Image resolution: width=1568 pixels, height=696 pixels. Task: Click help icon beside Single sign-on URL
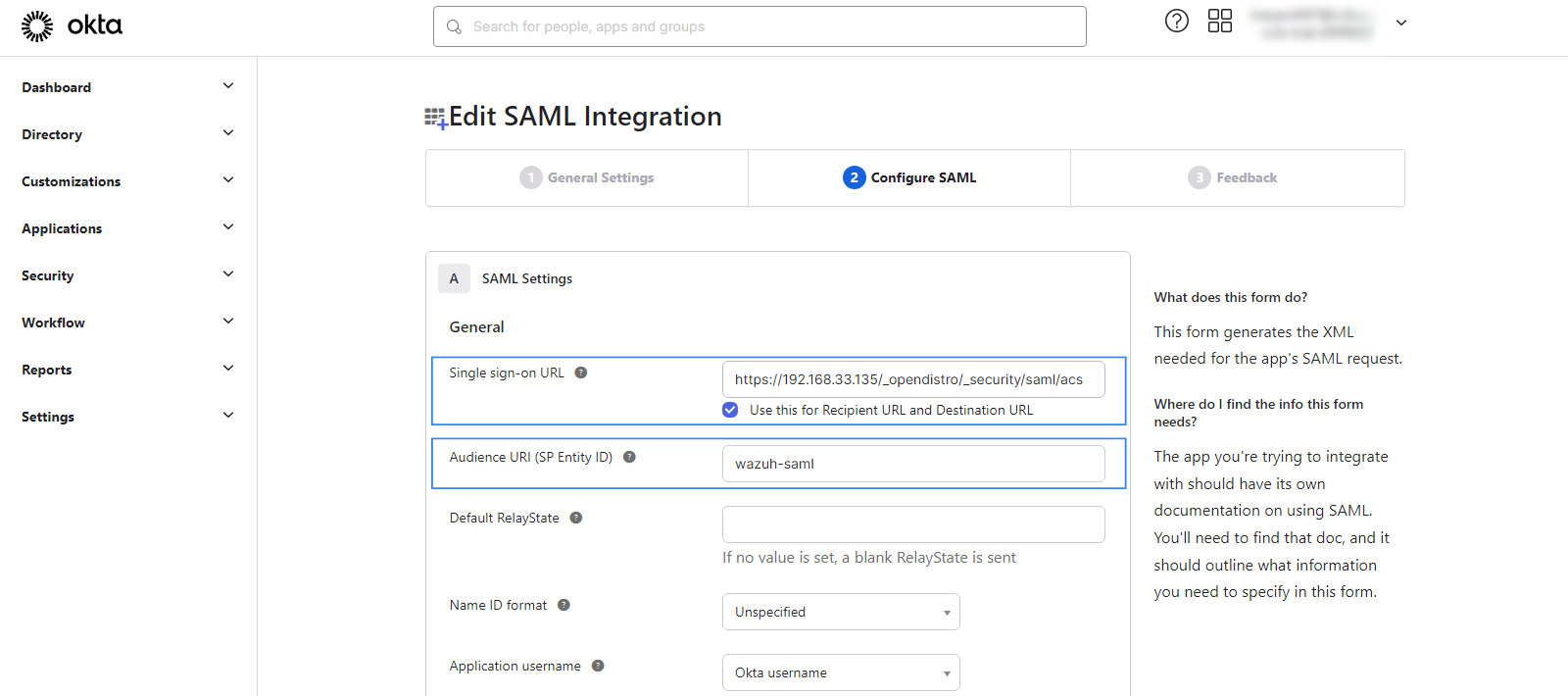click(x=581, y=373)
